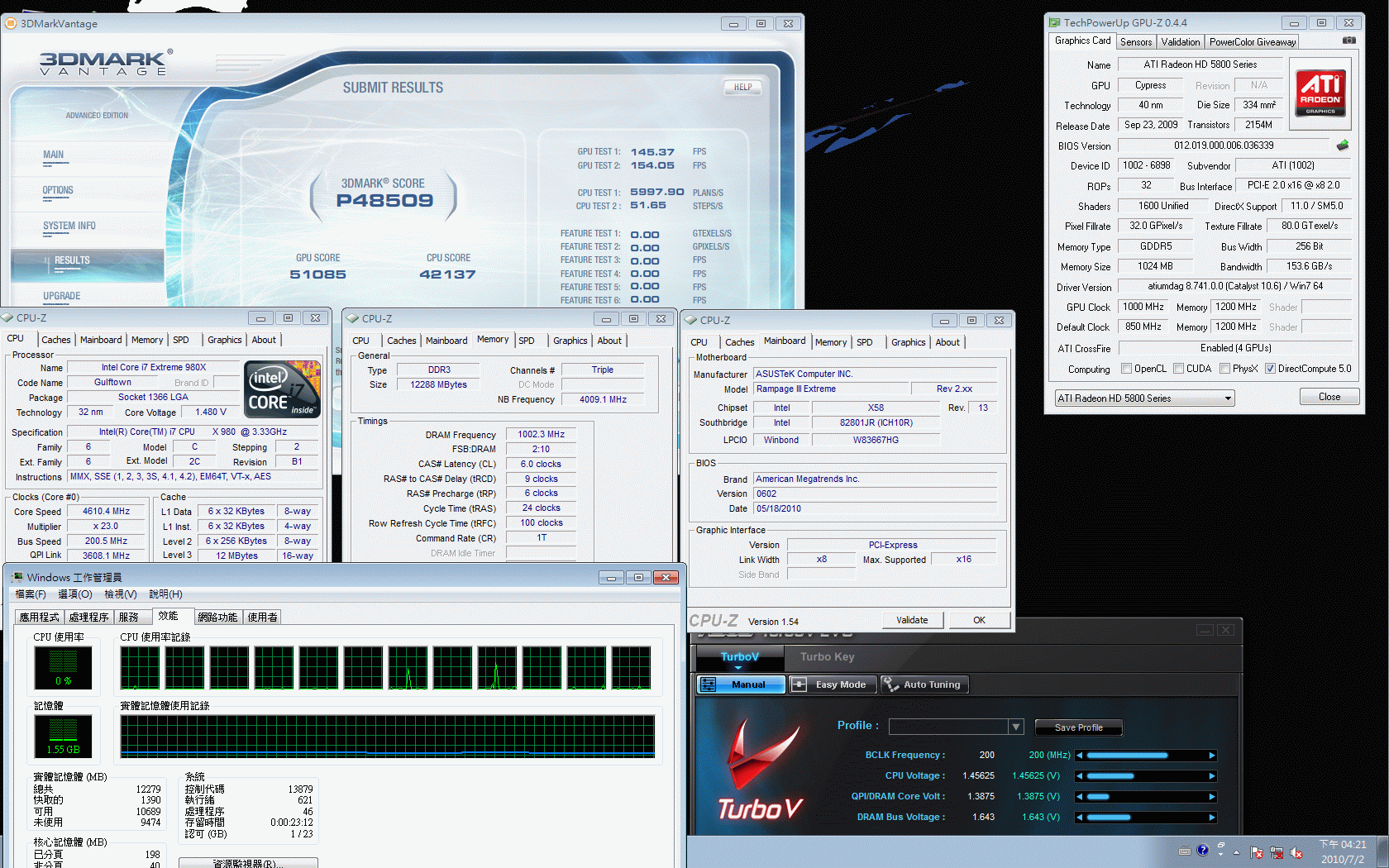Viewport: 1389px width, 868px height.
Task: Click the ATI Radeon graphics logo
Action: click(1320, 93)
